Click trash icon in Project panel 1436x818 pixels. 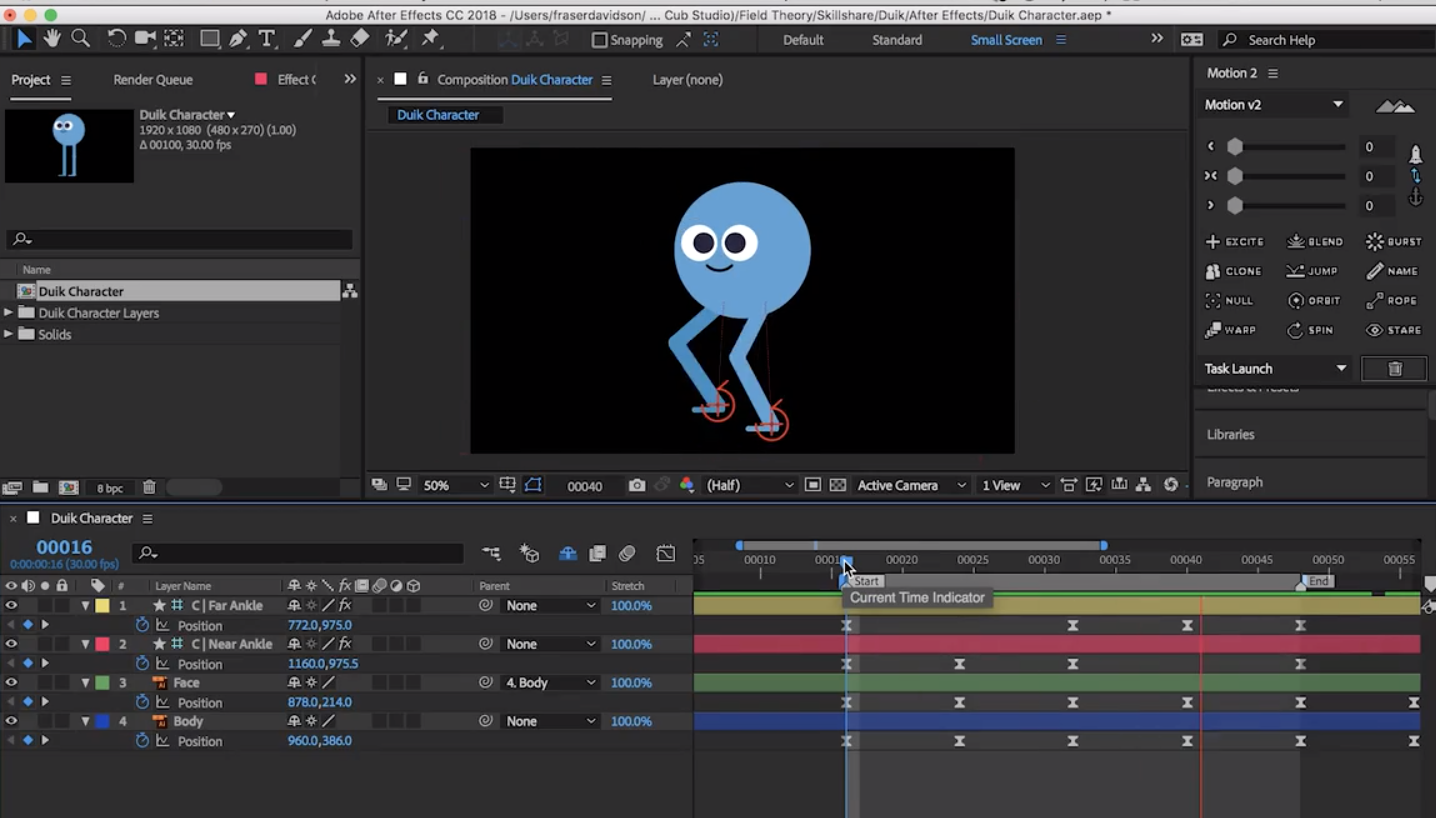149,488
